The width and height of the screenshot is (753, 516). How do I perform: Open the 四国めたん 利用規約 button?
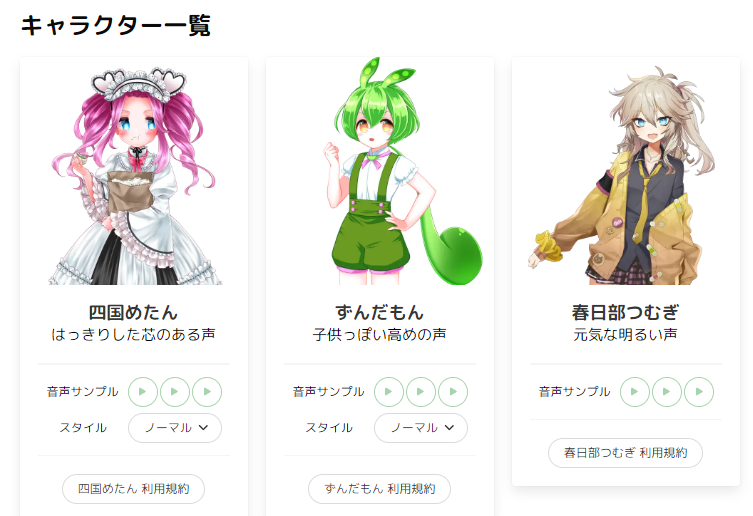pyautogui.click(x=134, y=489)
